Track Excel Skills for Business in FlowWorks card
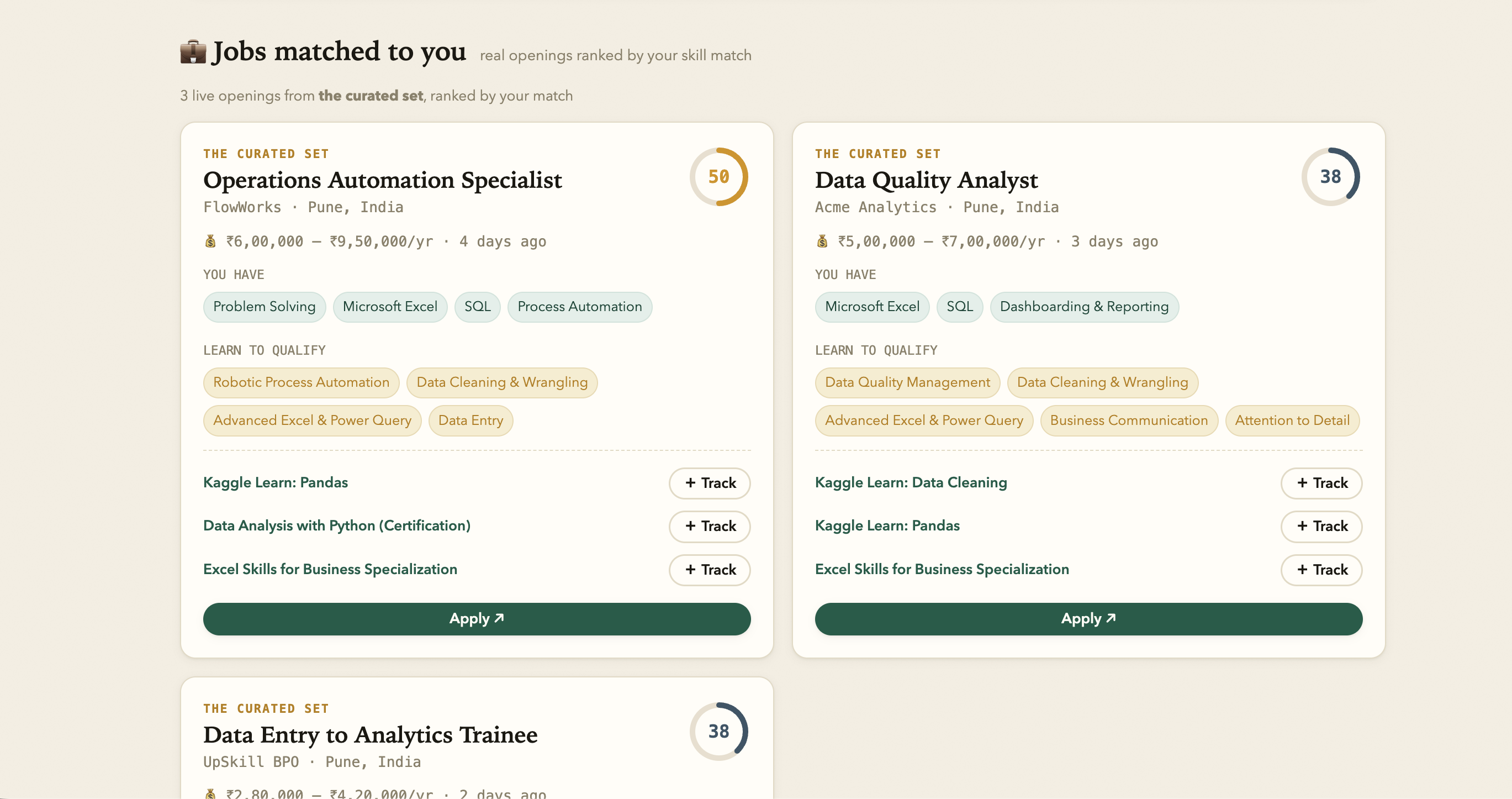 710,570
